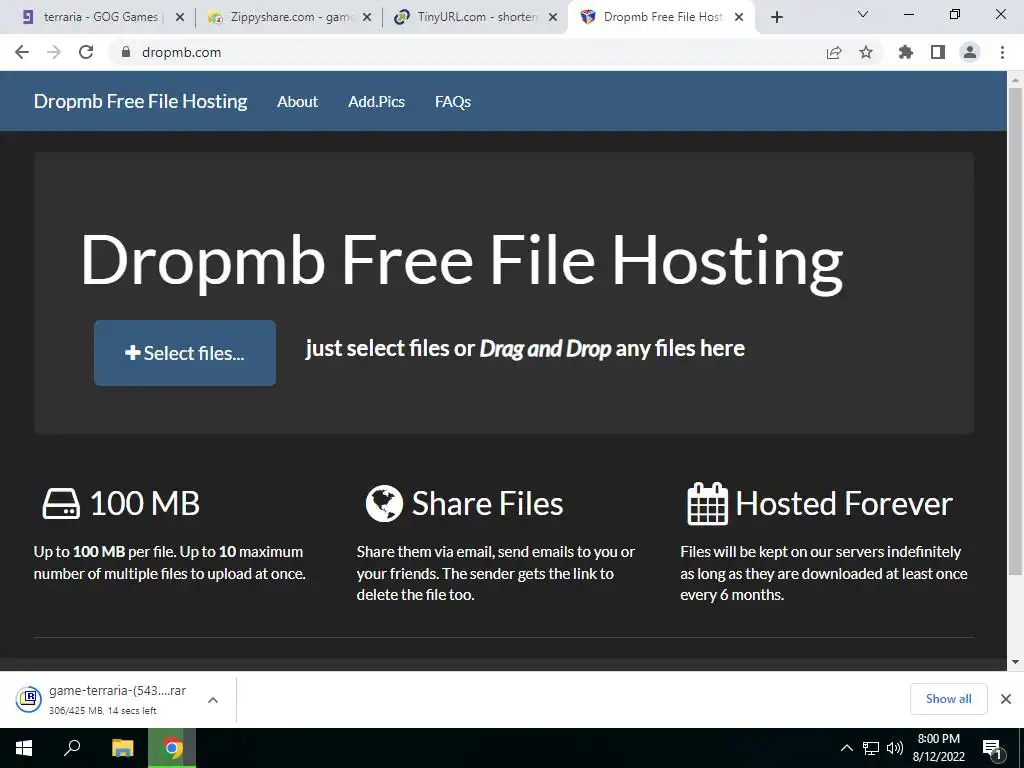The width and height of the screenshot is (1024, 768).
Task: Click the RAR file icon in downloads bar
Action: click(x=29, y=699)
